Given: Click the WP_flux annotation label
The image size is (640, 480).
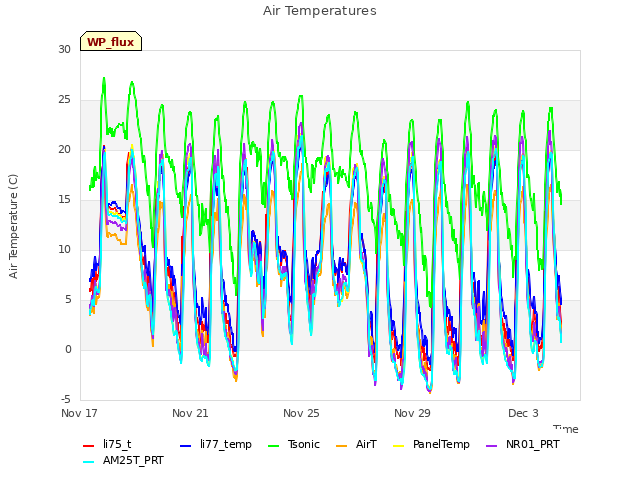Looking at the screenshot, I should click(x=111, y=41).
